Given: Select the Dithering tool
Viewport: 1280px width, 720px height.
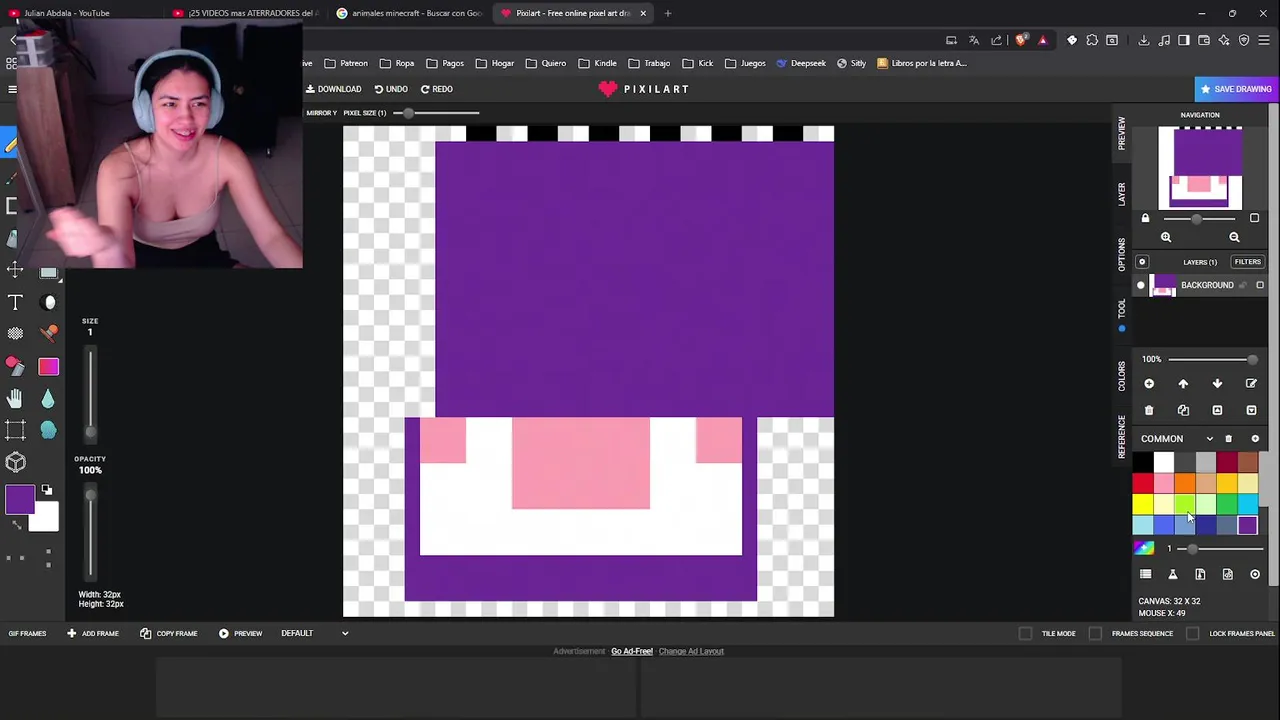Looking at the screenshot, I should coord(15,333).
